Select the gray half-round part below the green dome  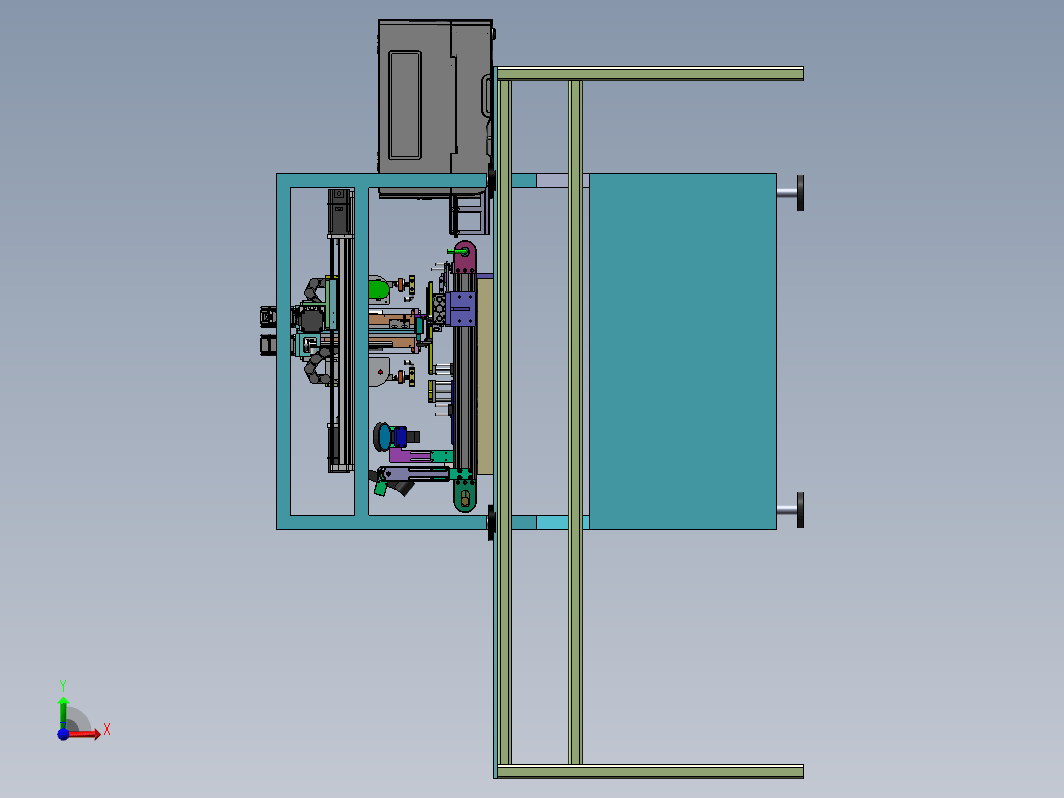pos(379,372)
